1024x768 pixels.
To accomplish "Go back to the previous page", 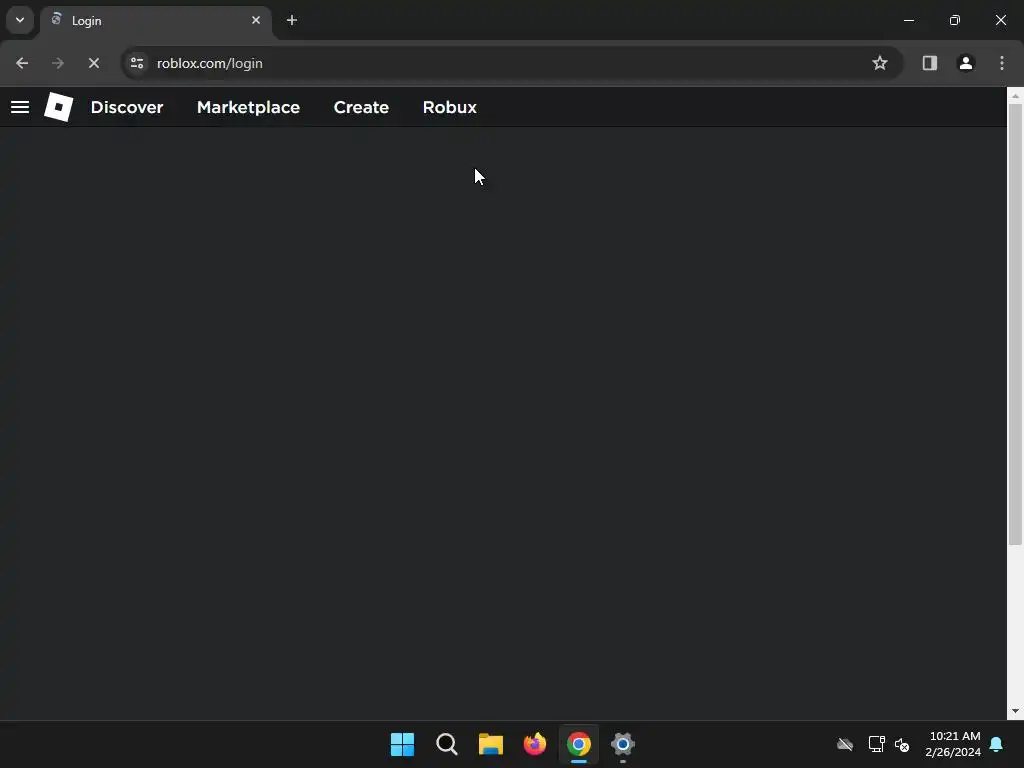I will pyautogui.click(x=22, y=63).
